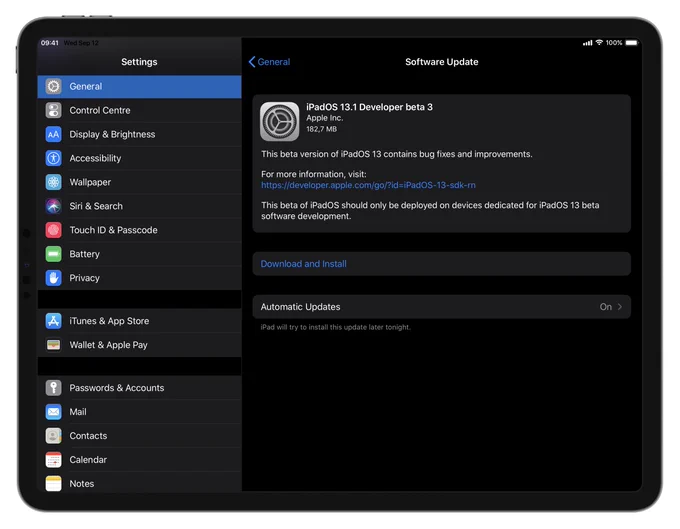680x529 pixels.
Task: Select iTunes & App Store row
Action: [140, 321]
